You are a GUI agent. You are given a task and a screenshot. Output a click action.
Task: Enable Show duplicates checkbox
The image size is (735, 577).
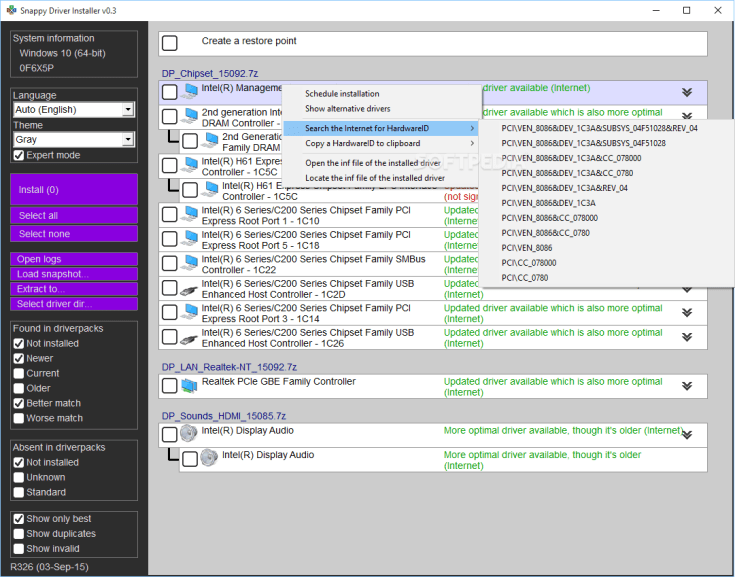coord(19,534)
